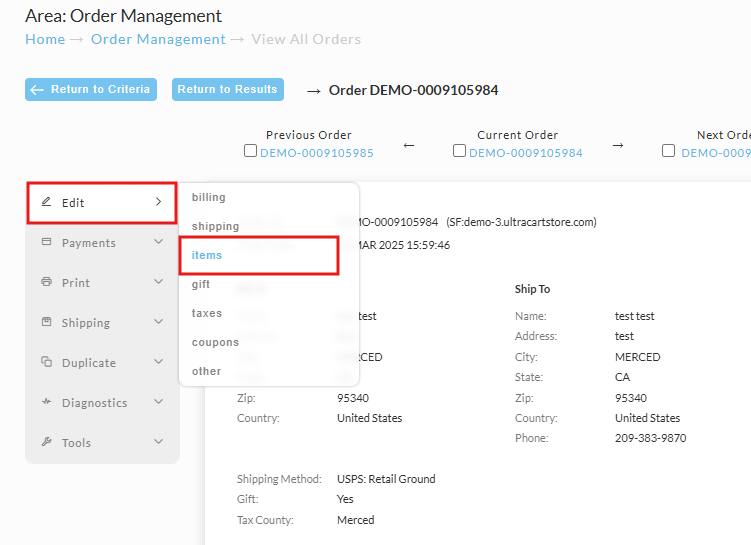Viewport: 751px width, 545px height.
Task: Collapse the Edit submenu chevron
Action: click(159, 202)
